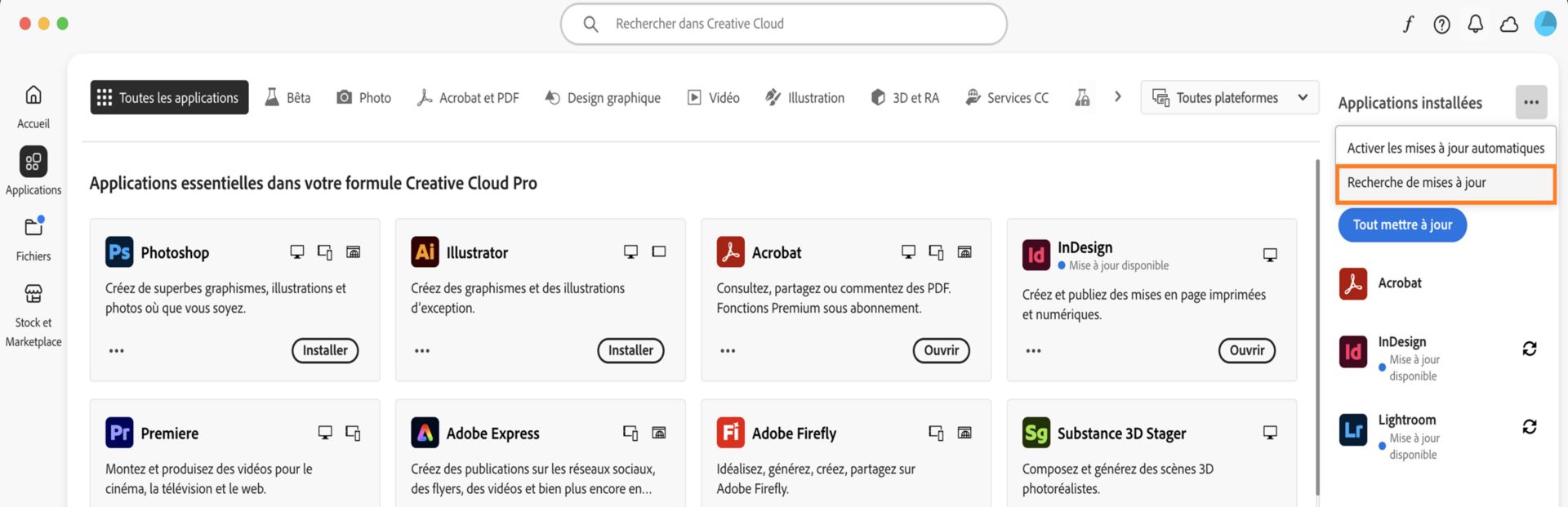Install Photoshop
The height and width of the screenshot is (507, 1568).
tap(325, 351)
